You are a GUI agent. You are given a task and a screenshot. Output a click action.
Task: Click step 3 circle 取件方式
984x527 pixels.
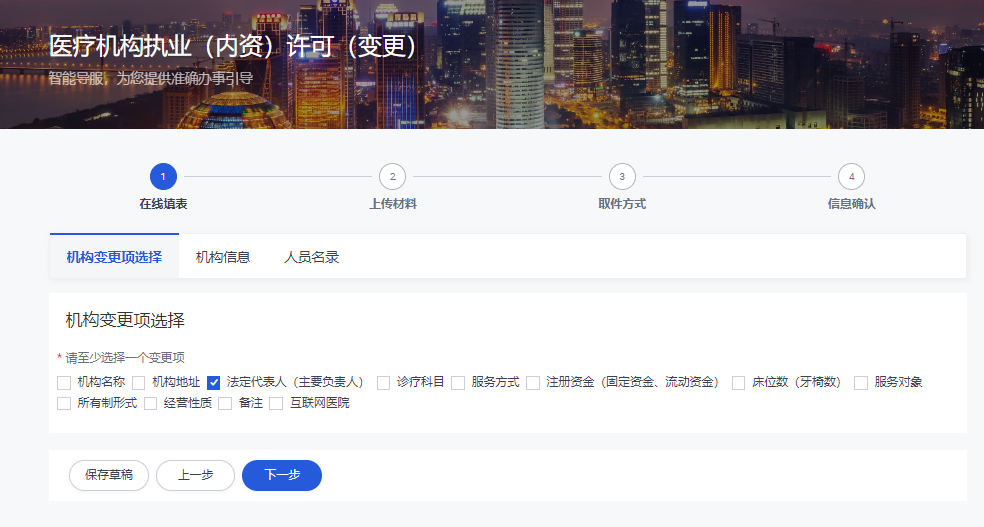(x=622, y=176)
